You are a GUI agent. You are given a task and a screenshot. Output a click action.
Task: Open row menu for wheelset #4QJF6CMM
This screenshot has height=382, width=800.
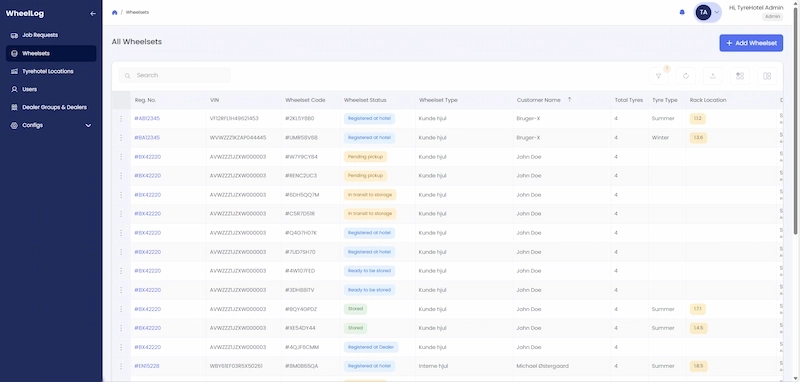point(121,347)
